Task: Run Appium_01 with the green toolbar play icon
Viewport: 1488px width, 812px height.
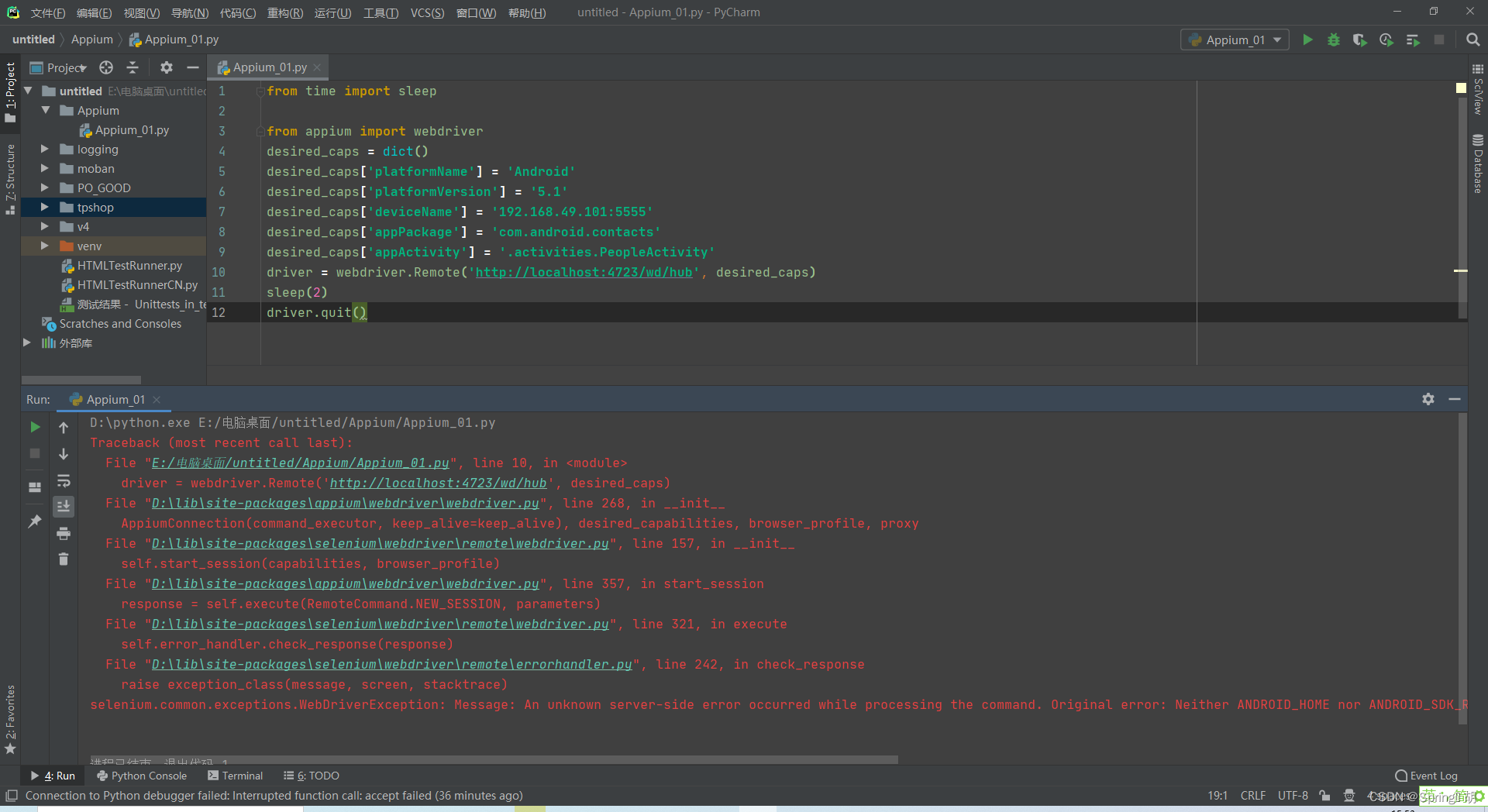Action: (x=1307, y=40)
